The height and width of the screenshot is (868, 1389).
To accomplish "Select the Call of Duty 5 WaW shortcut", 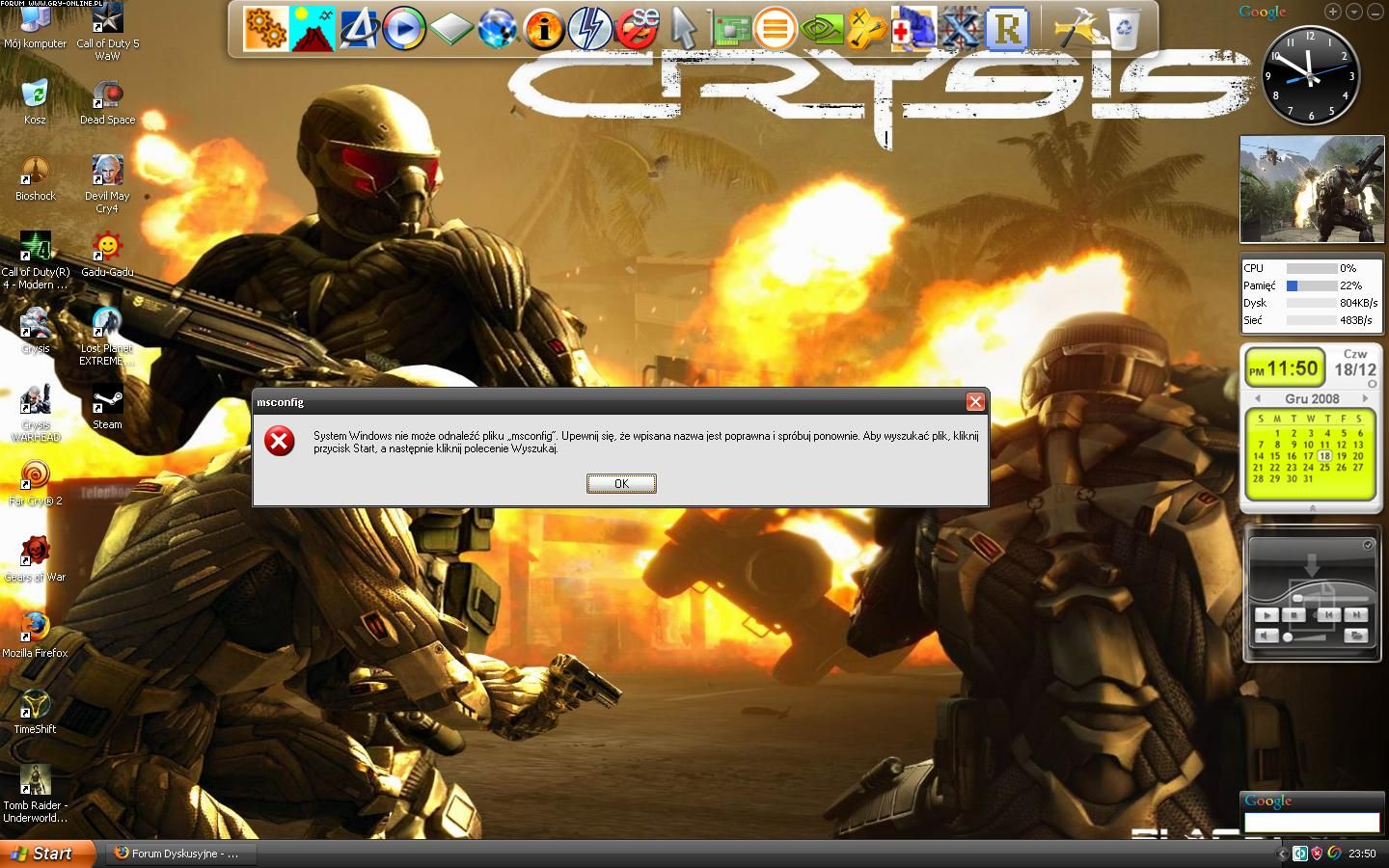I will (x=107, y=33).
